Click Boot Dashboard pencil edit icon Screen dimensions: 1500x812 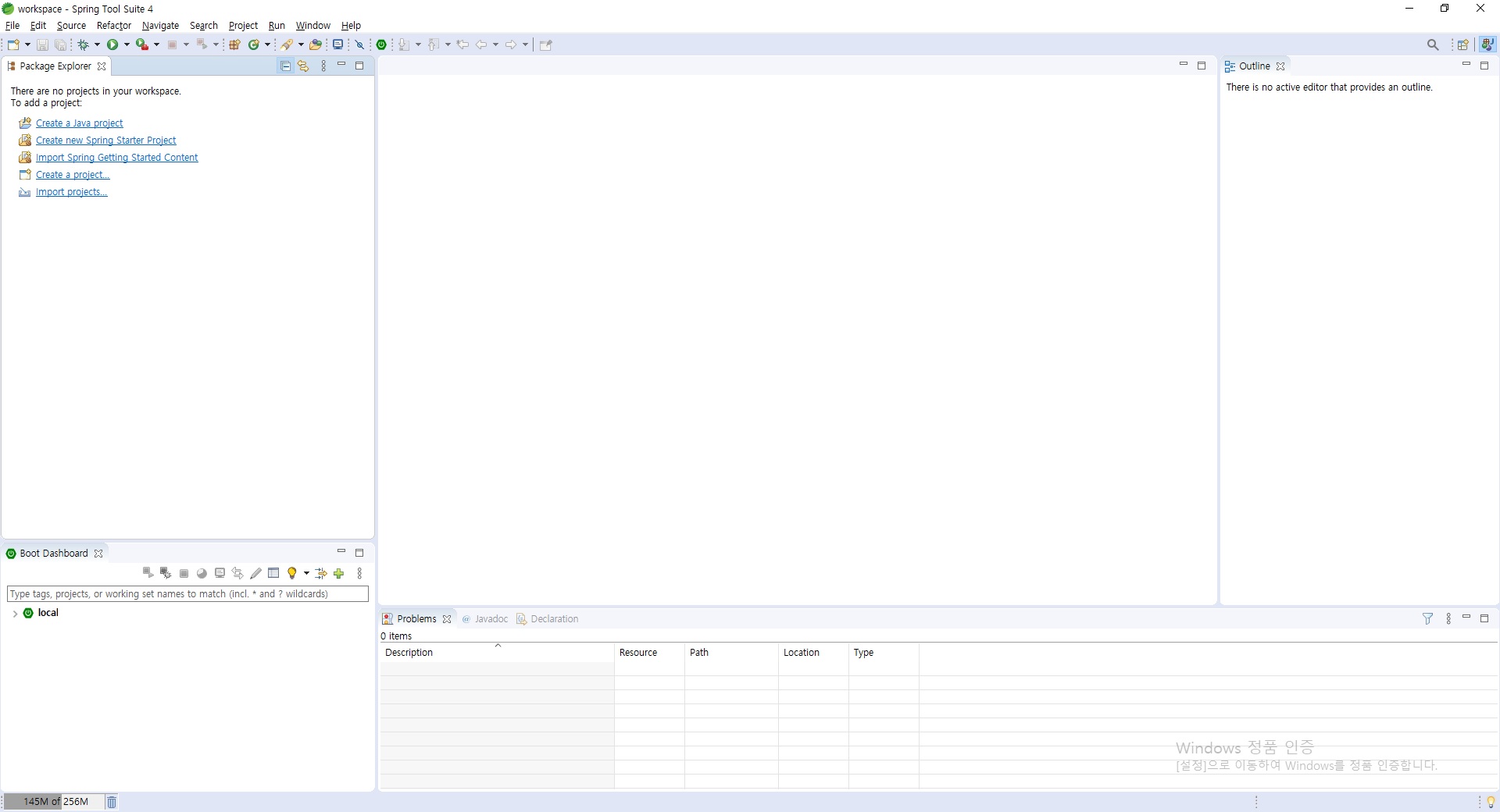[x=255, y=573]
